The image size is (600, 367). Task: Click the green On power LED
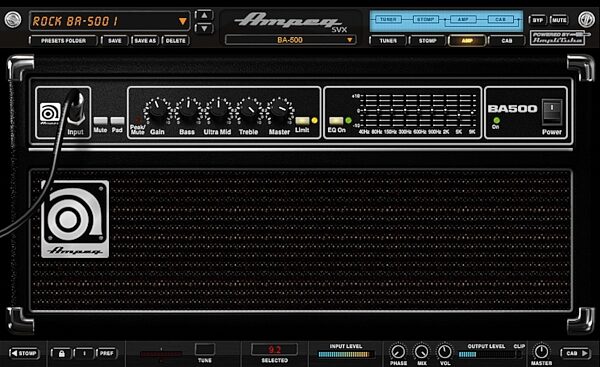coord(496,121)
